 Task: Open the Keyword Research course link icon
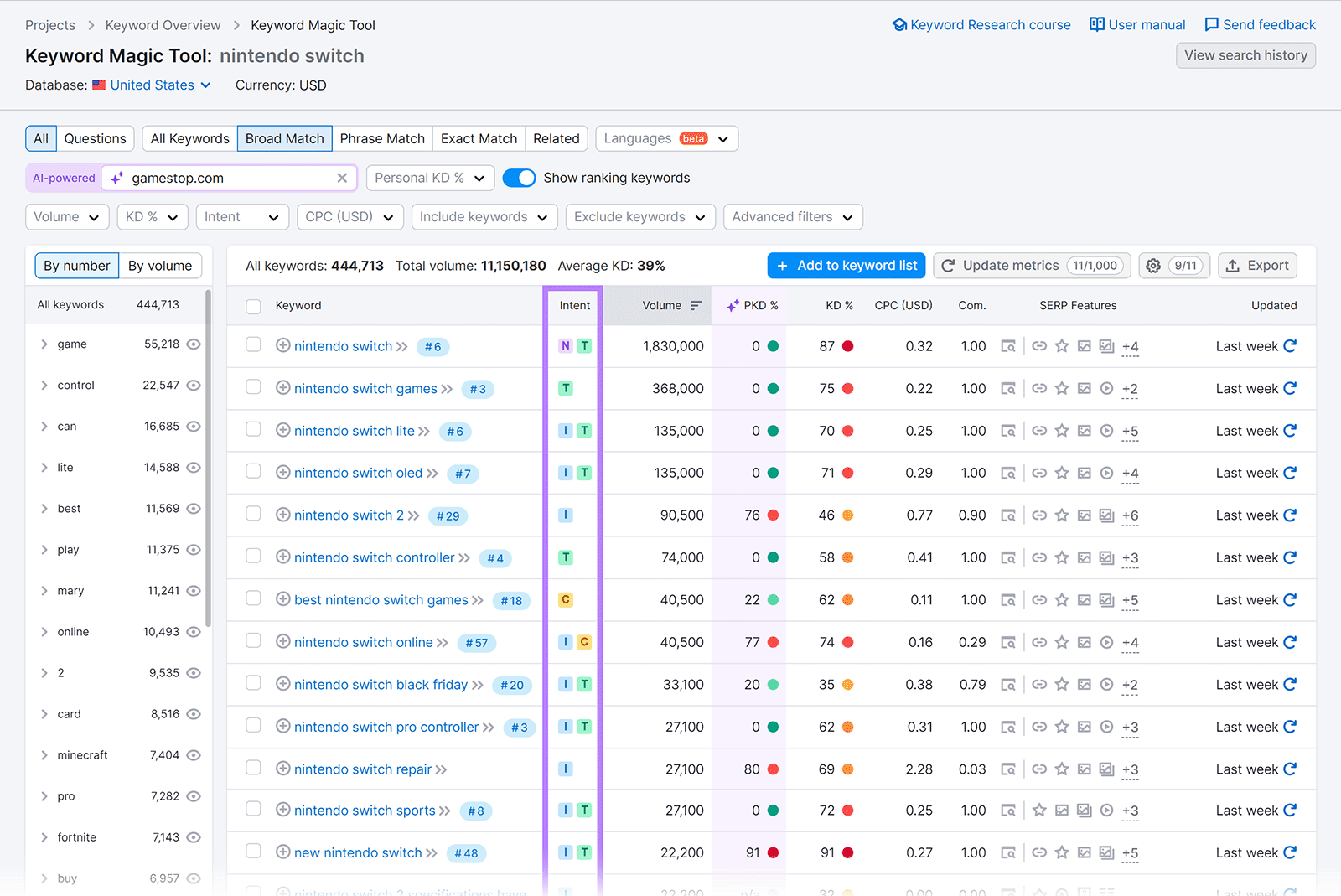click(899, 24)
